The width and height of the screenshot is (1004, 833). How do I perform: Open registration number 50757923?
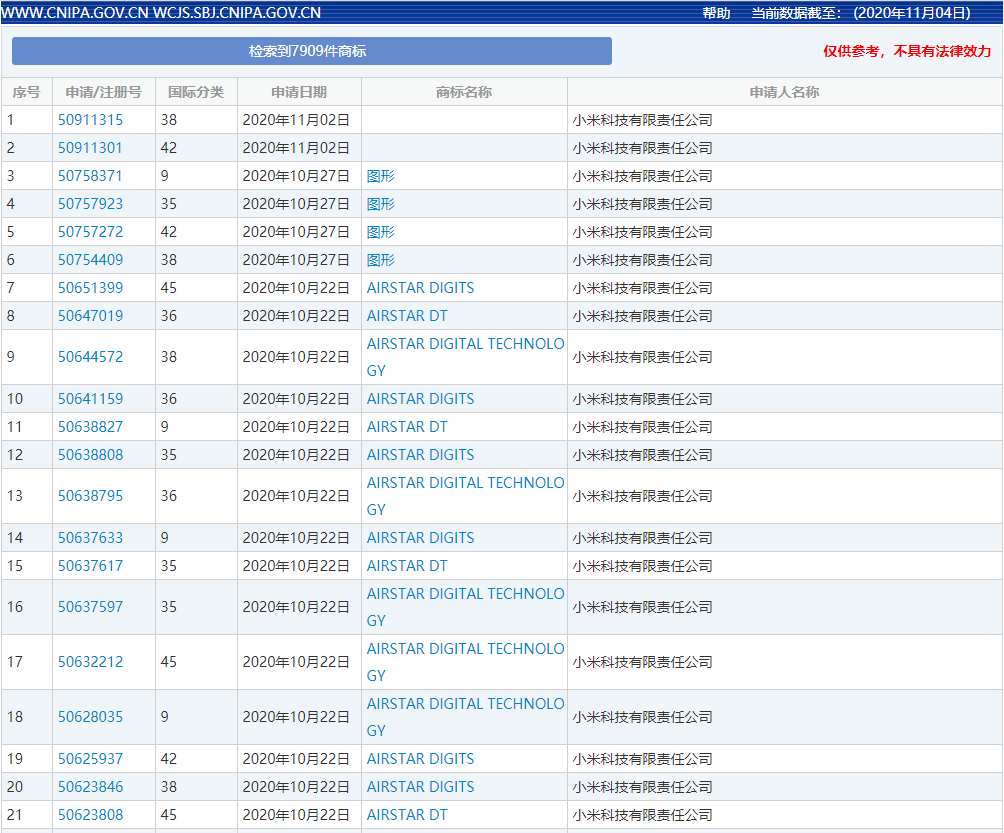(x=90, y=204)
